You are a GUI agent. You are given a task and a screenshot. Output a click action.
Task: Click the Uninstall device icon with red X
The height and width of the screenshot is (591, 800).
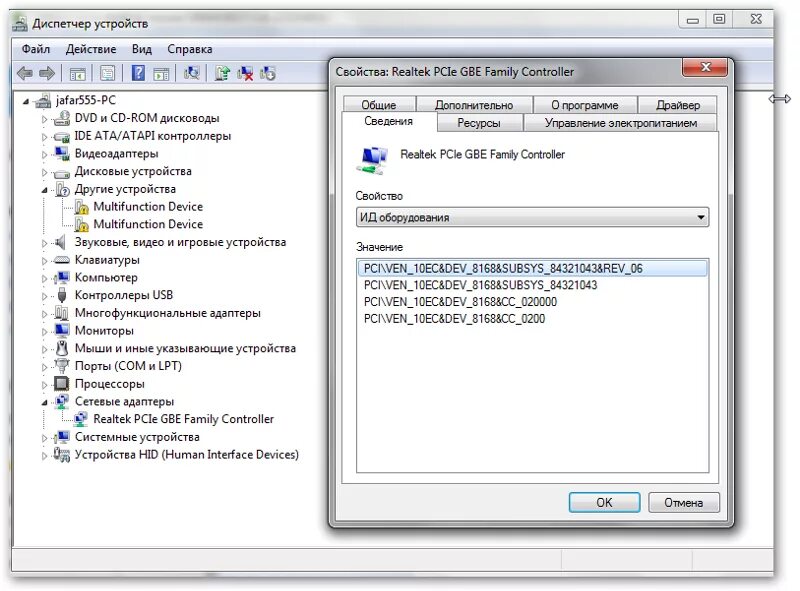coord(245,73)
